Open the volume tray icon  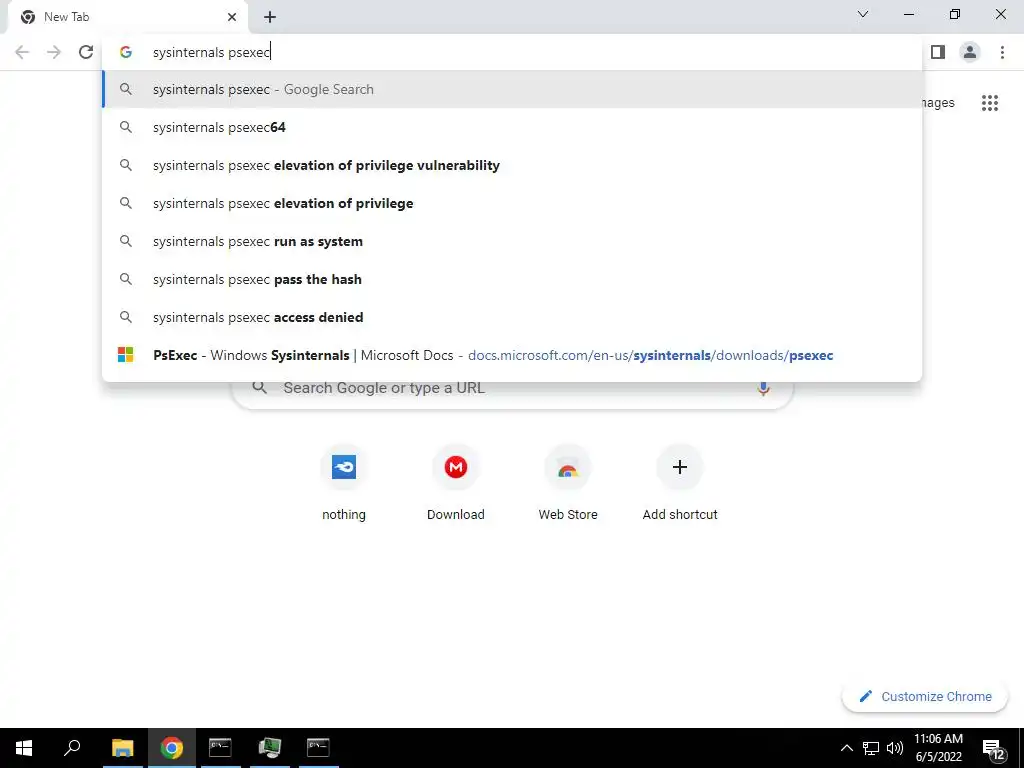tap(895, 748)
